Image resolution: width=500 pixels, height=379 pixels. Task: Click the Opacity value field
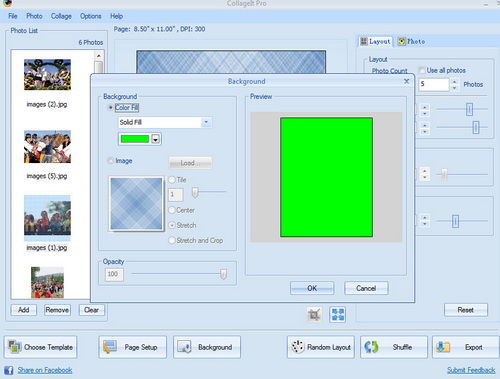tap(114, 274)
